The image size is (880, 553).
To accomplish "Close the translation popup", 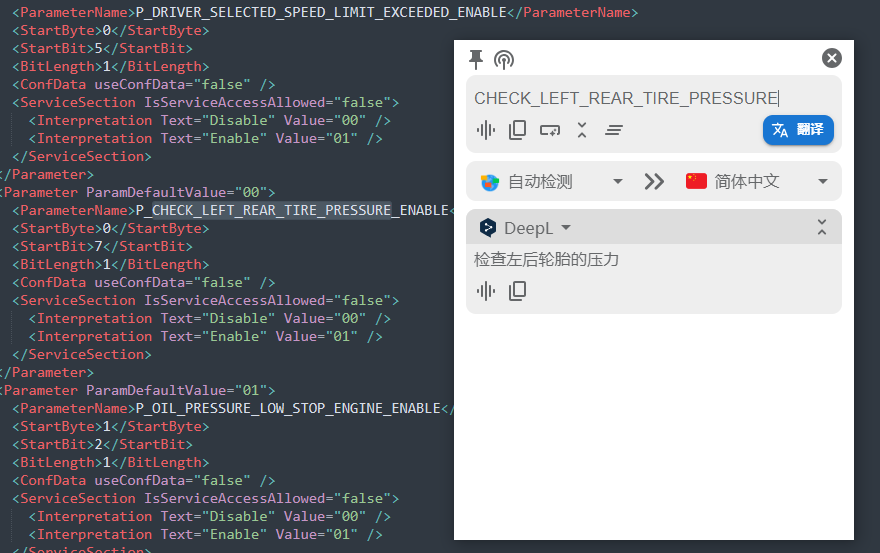I will 831,58.
